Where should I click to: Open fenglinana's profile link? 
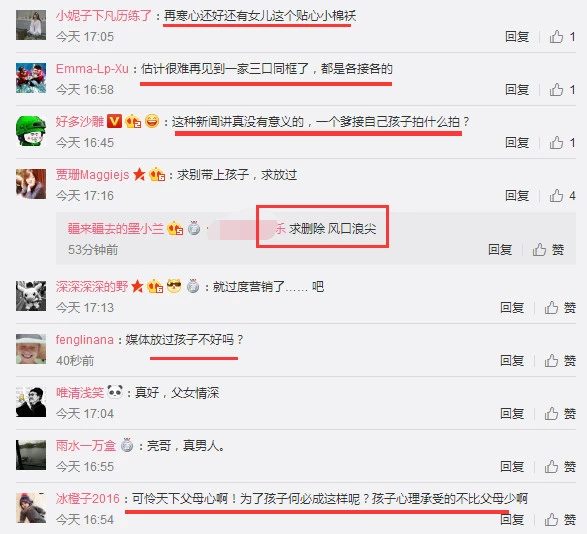click(85, 340)
